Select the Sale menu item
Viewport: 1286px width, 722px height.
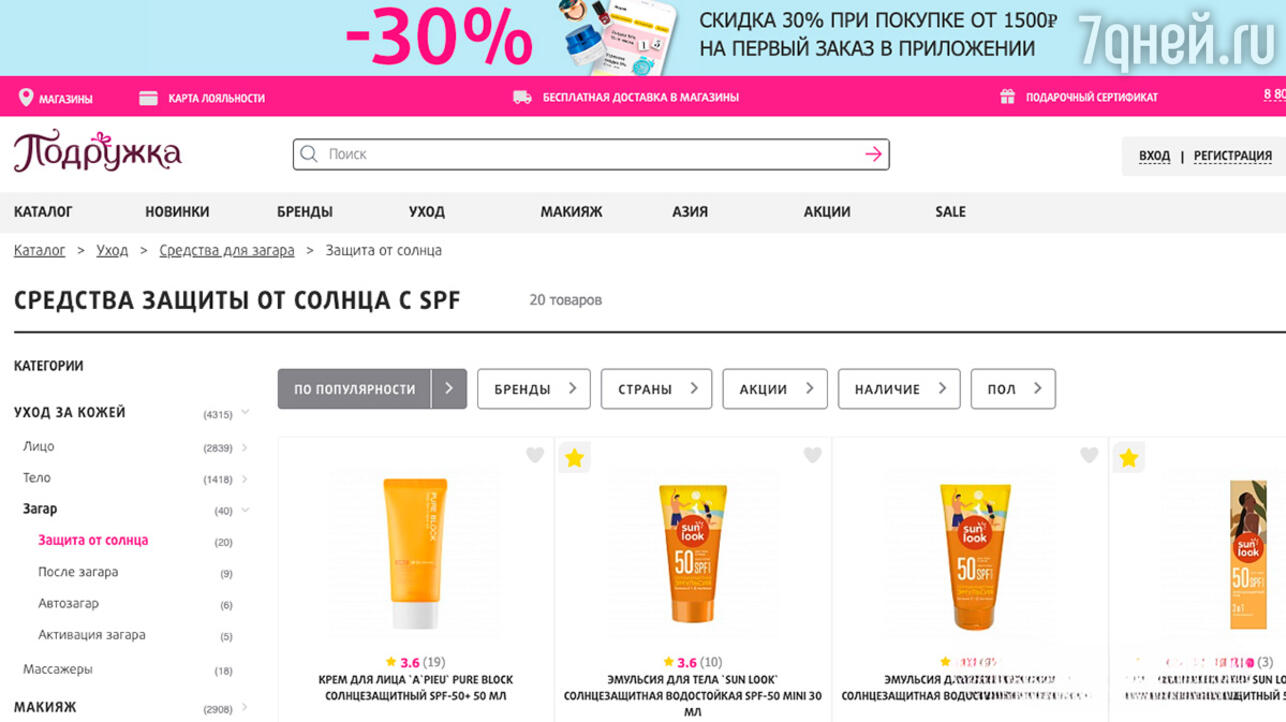click(x=950, y=212)
